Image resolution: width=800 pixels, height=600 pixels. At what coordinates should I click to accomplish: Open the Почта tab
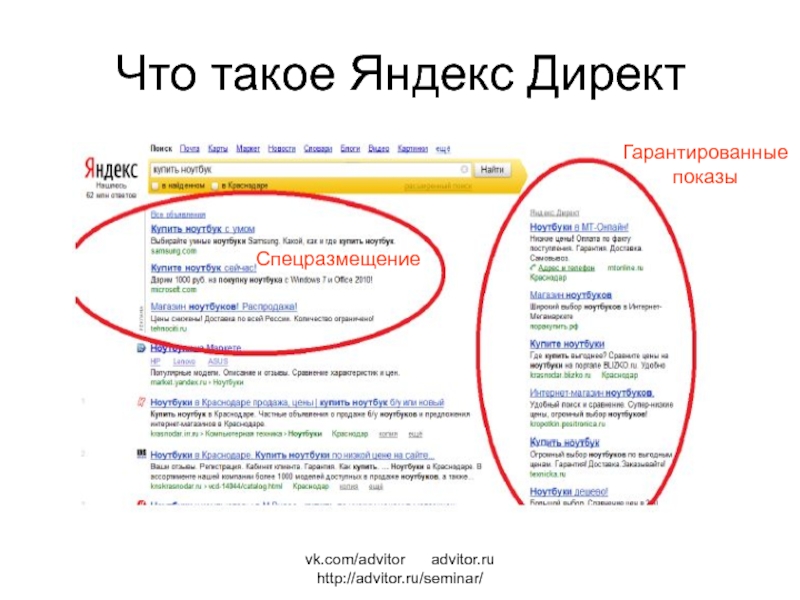(189, 148)
